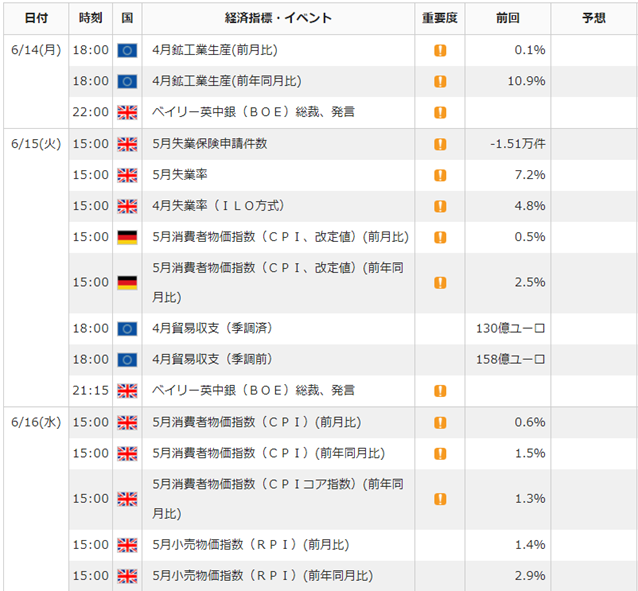The height and width of the screenshot is (591, 638).
Task: Click the 時刻 column header
Action: [x=90, y=18]
